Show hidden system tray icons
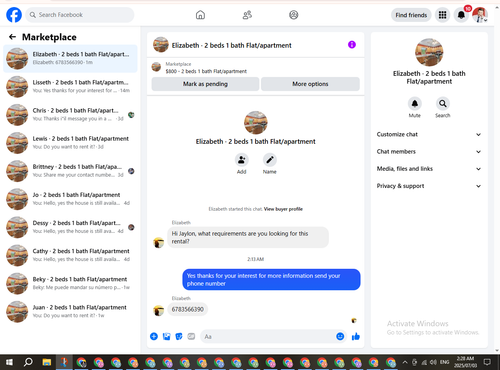The image size is (500, 370). 405,362
